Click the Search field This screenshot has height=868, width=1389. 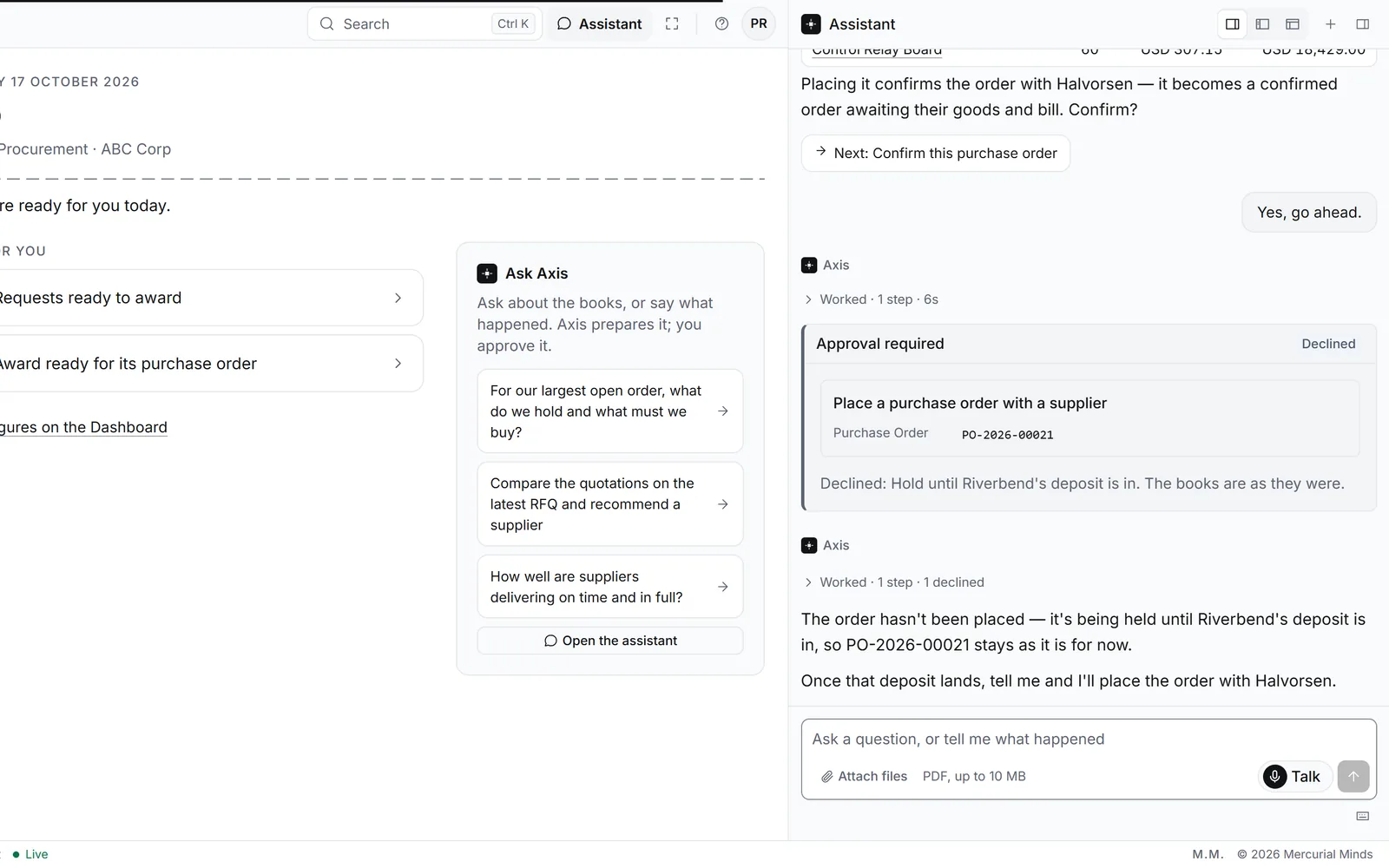coord(425,24)
